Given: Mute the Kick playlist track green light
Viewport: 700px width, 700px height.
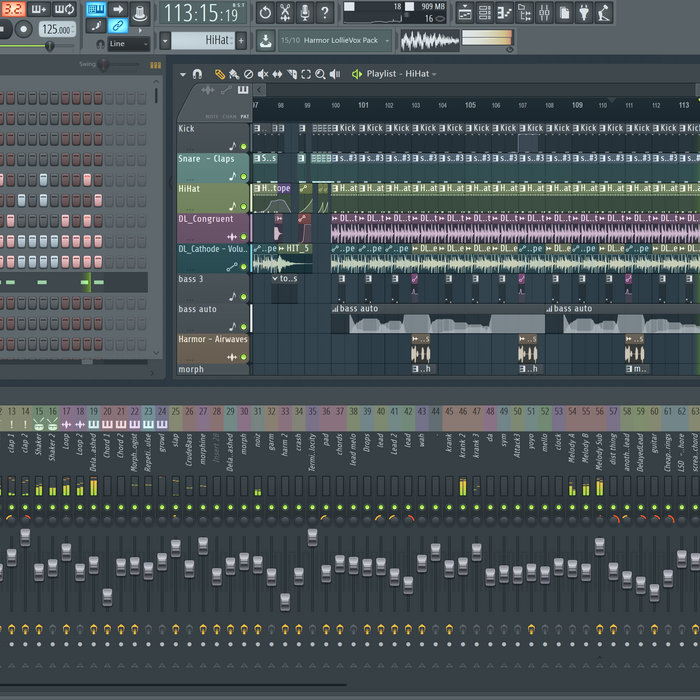Looking at the screenshot, I should click(x=244, y=146).
